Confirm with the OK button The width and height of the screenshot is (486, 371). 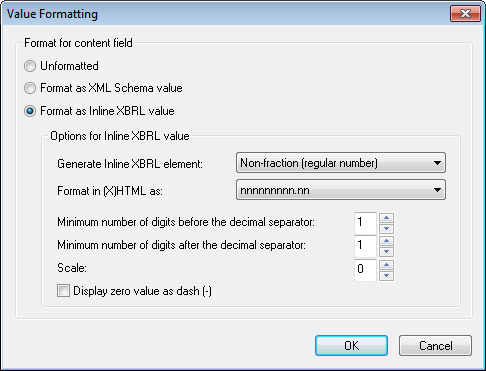click(351, 346)
